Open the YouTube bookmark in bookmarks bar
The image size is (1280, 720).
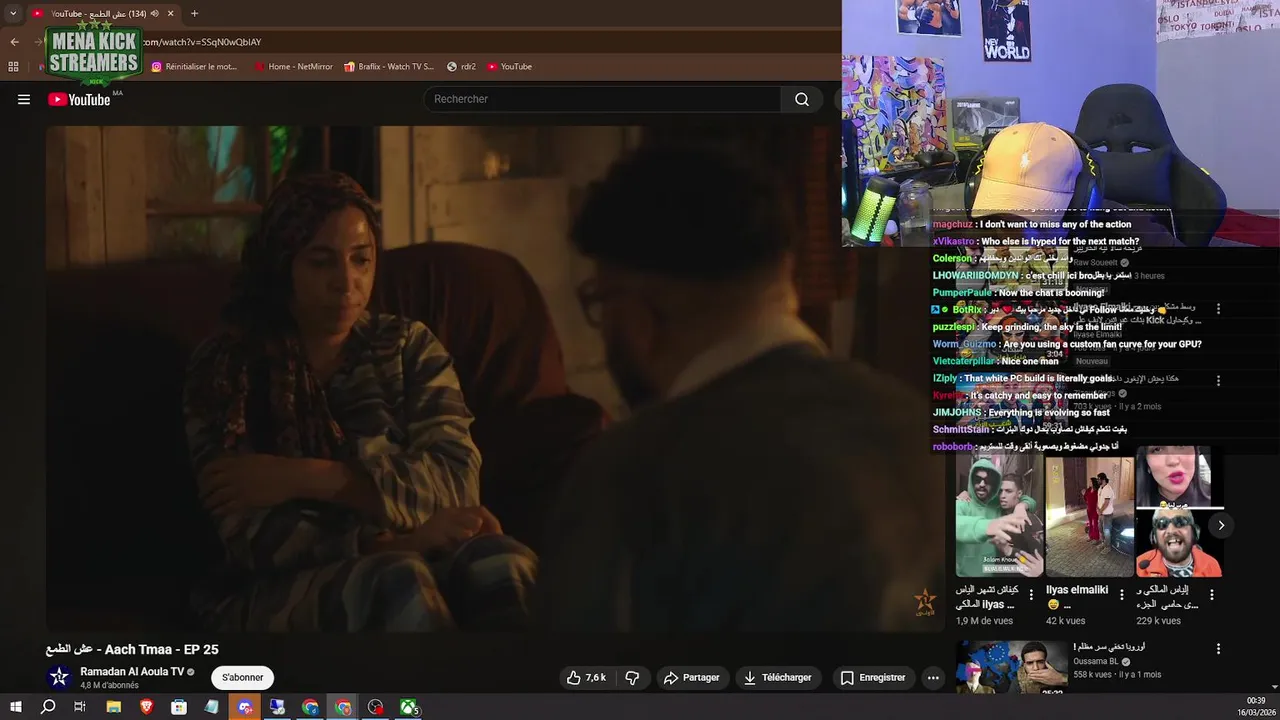tap(509, 67)
